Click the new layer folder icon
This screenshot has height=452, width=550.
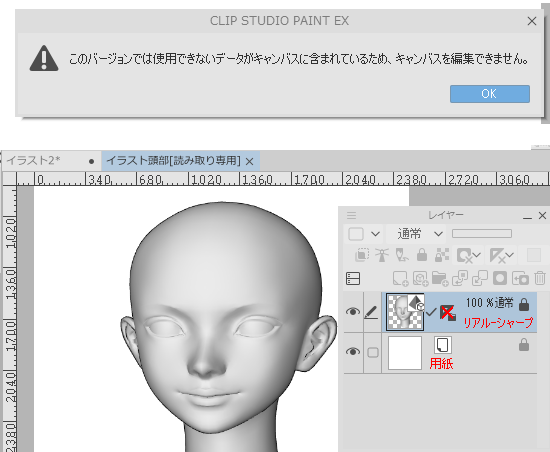[440, 279]
